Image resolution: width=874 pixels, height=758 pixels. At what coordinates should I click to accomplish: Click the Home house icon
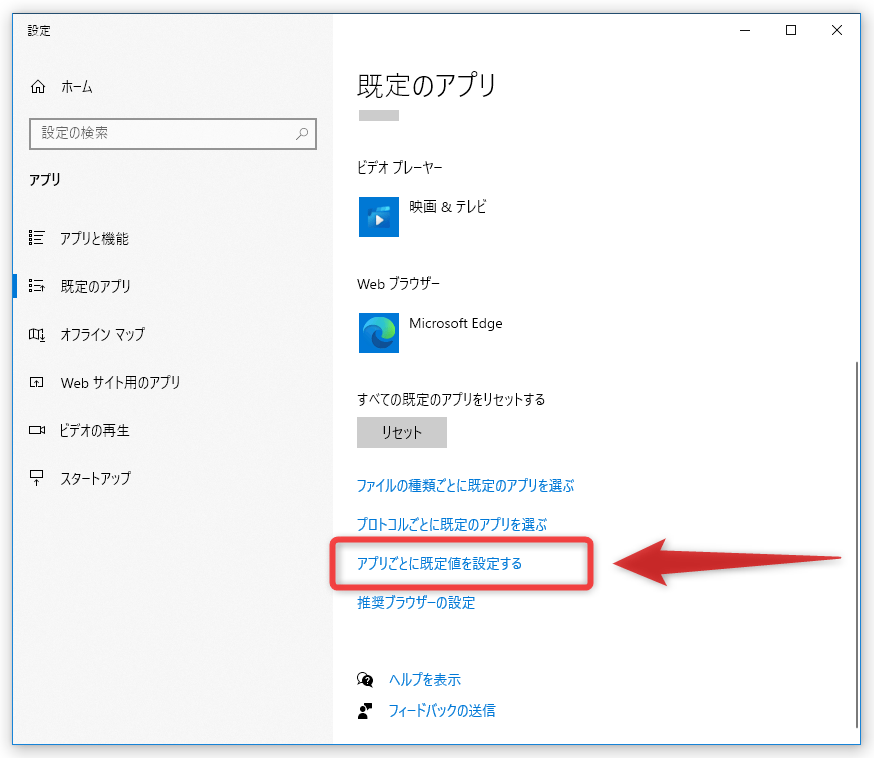(38, 87)
